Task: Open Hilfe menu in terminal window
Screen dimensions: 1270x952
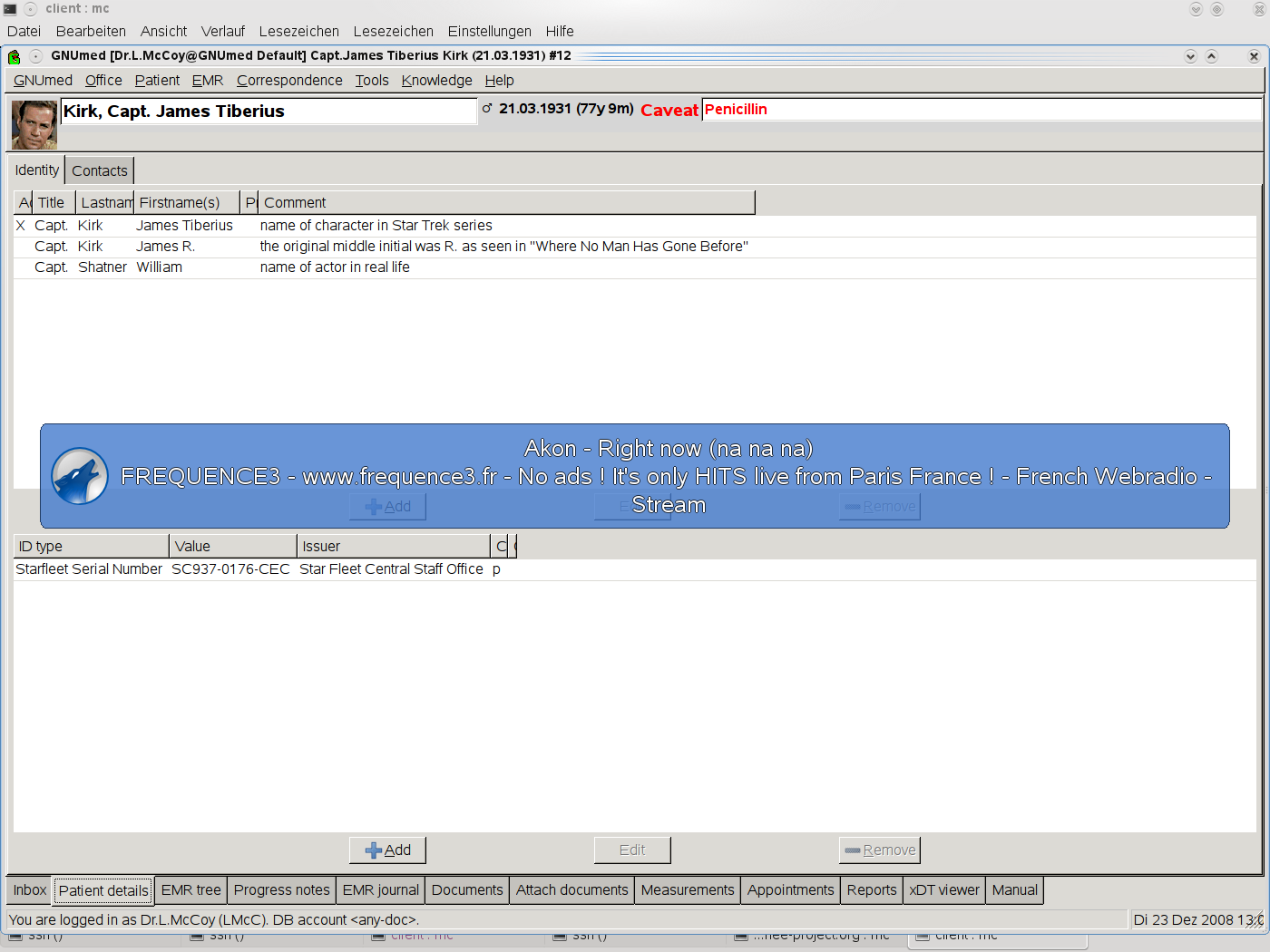Action: pos(560,31)
